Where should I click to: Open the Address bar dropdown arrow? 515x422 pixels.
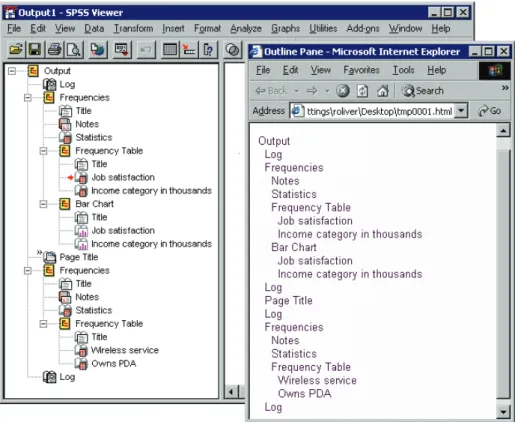pyautogui.click(x=461, y=111)
